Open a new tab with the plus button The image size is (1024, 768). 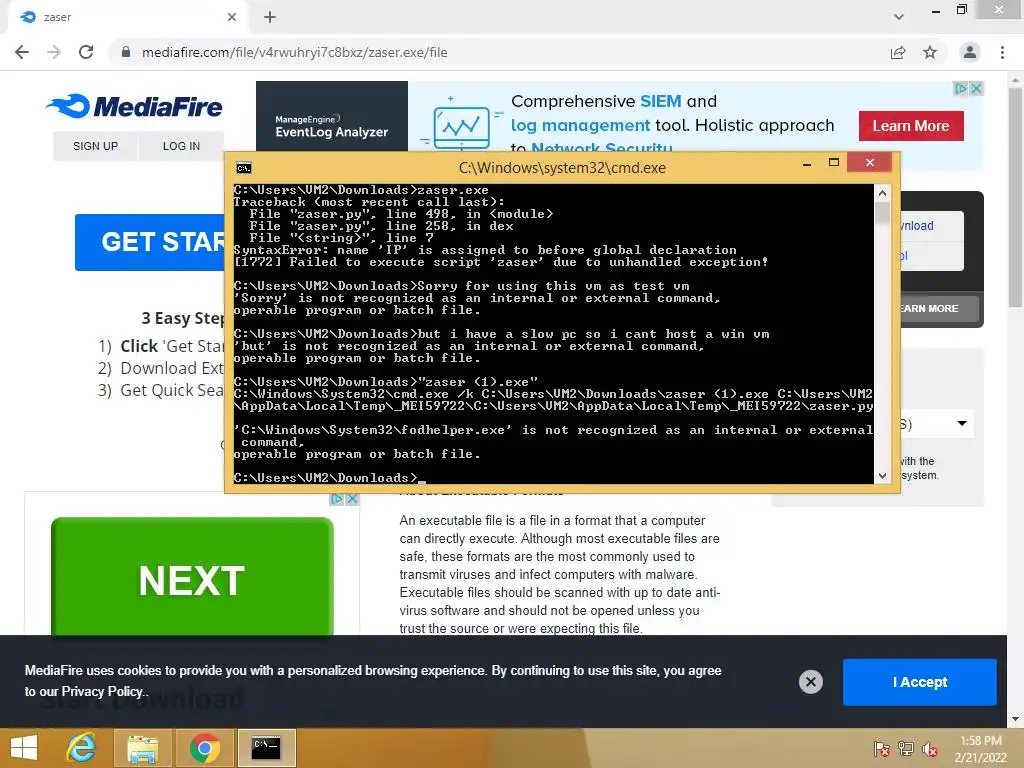(270, 17)
